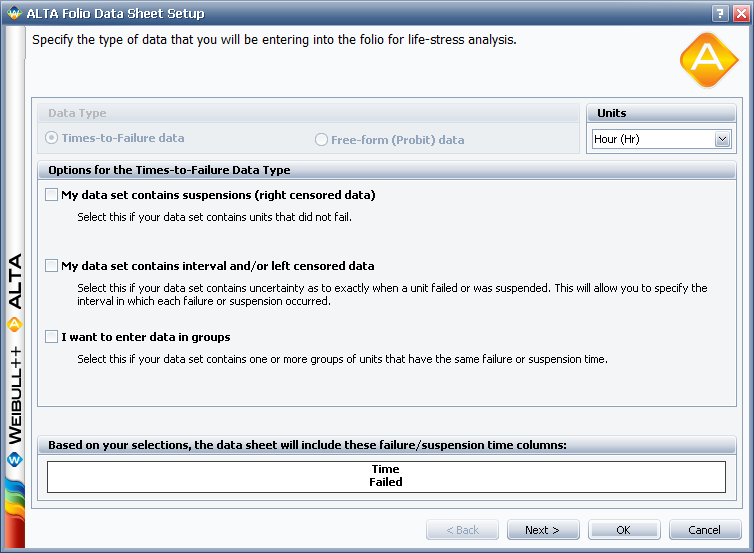Image resolution: width=754 pixels, height=553 pixels.
Task: Click the Weibull++ W icon in sidebar
Action: pos(13,460)
